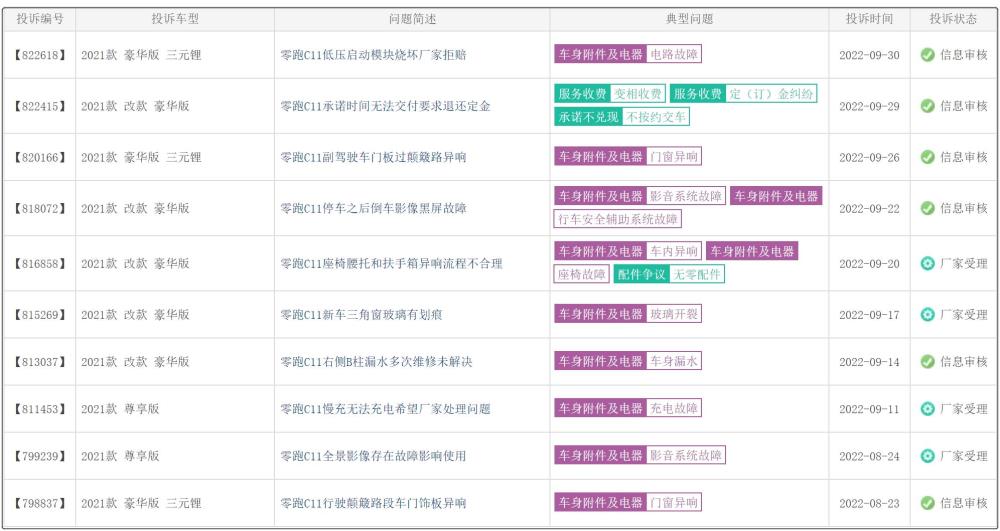
Task: Click green check icon in row 822618
Action: pyautogui.click(x=927, y=55)
